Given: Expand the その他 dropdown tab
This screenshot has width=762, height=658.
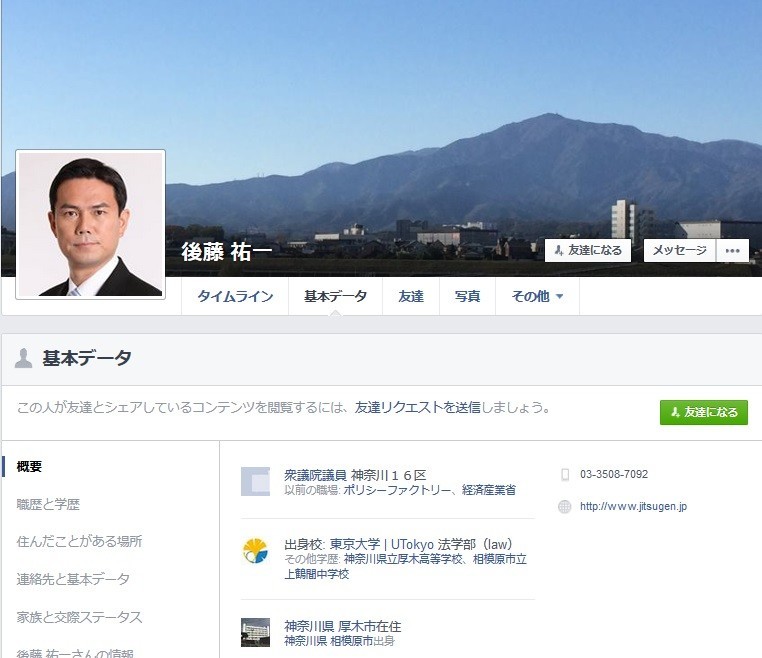Looking at the screenshot, I should click(537, 296).
